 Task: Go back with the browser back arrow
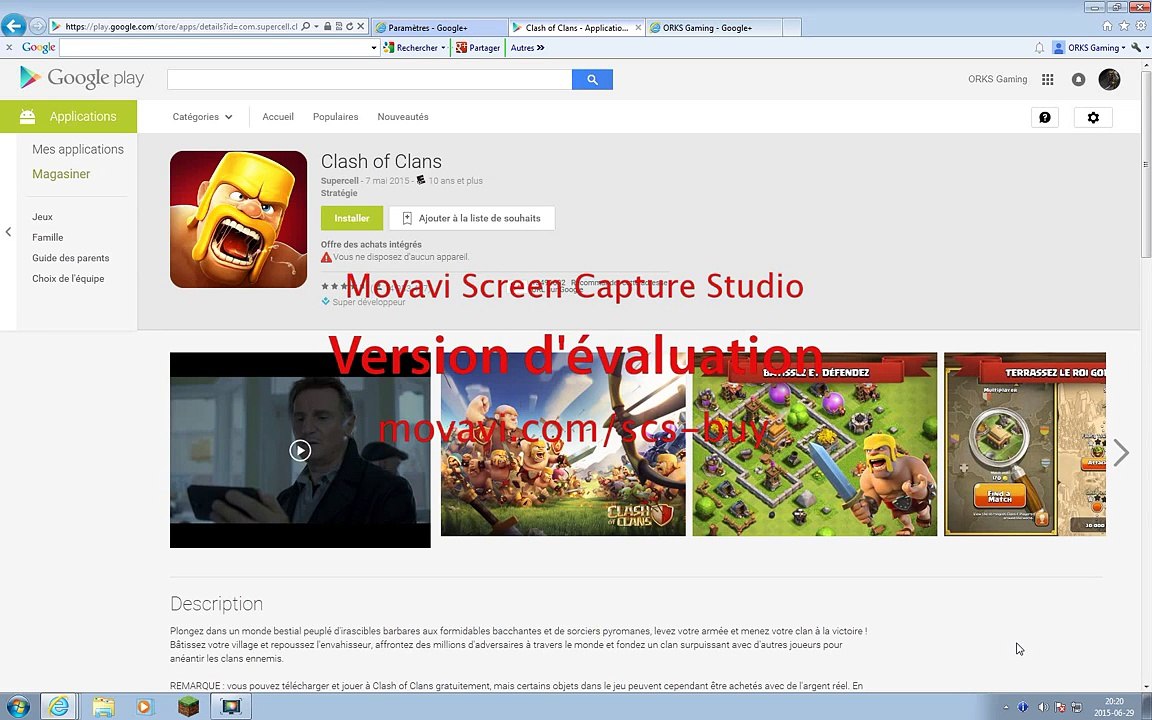13,26
